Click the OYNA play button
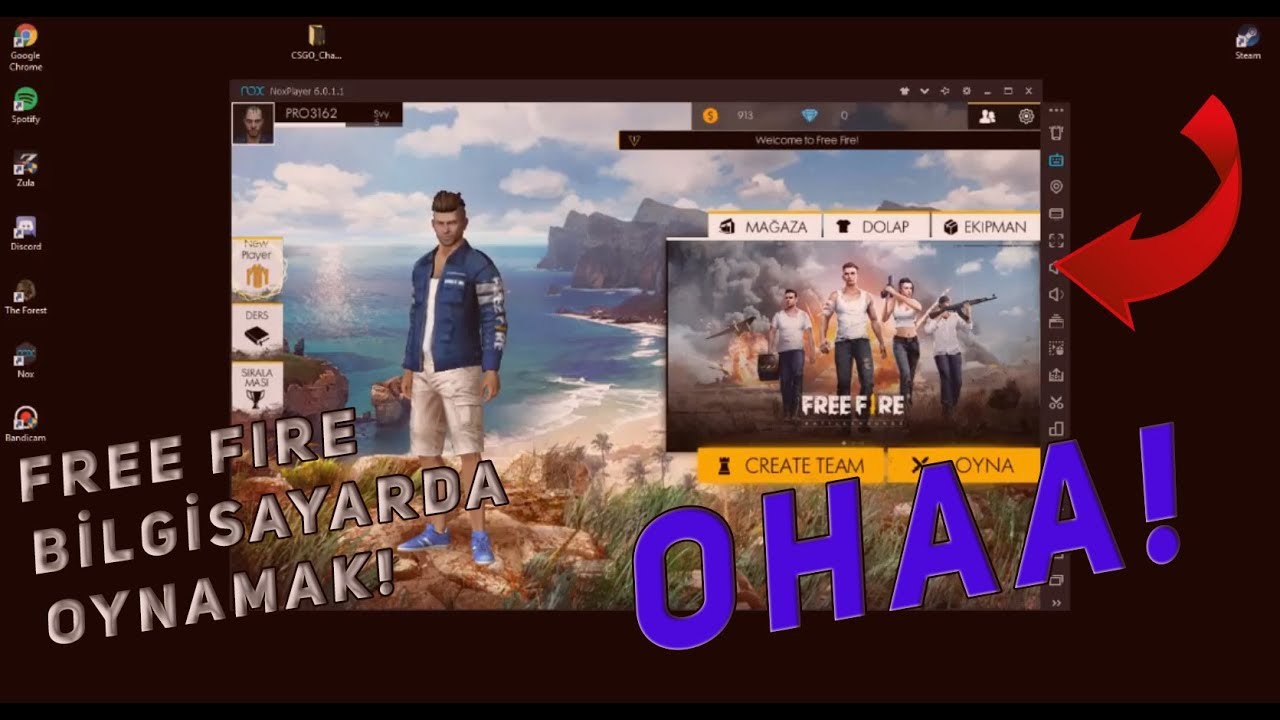The height and width of the screenshot is (720, 1280). tap(964, 466)
